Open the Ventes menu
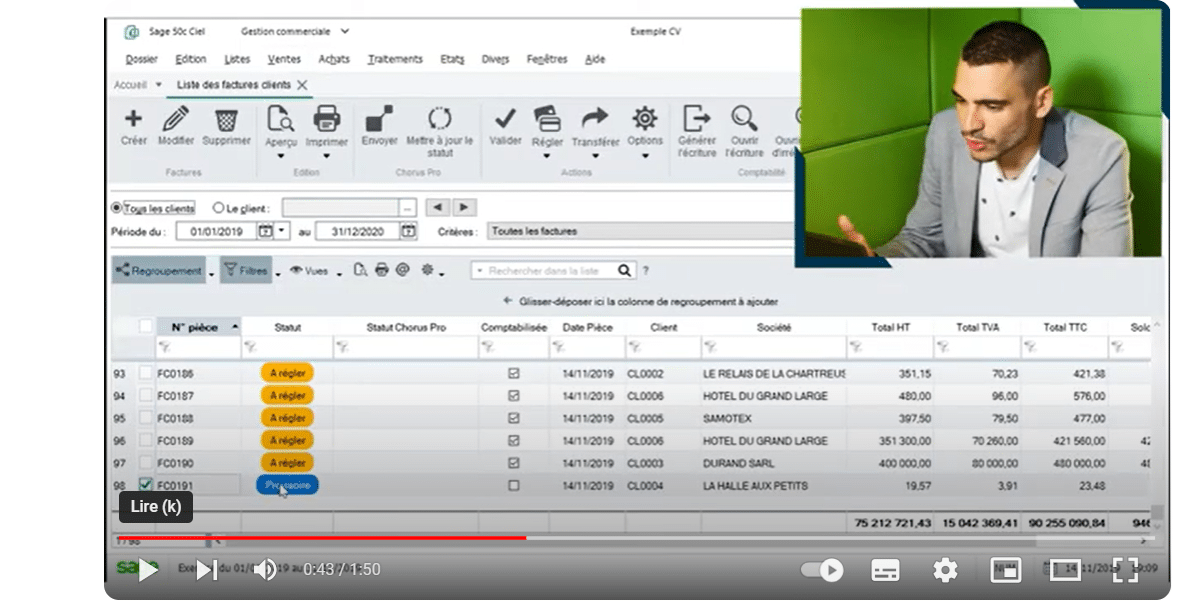The width and height of the screenshot is (1183, 606). [x=285, y=59]
